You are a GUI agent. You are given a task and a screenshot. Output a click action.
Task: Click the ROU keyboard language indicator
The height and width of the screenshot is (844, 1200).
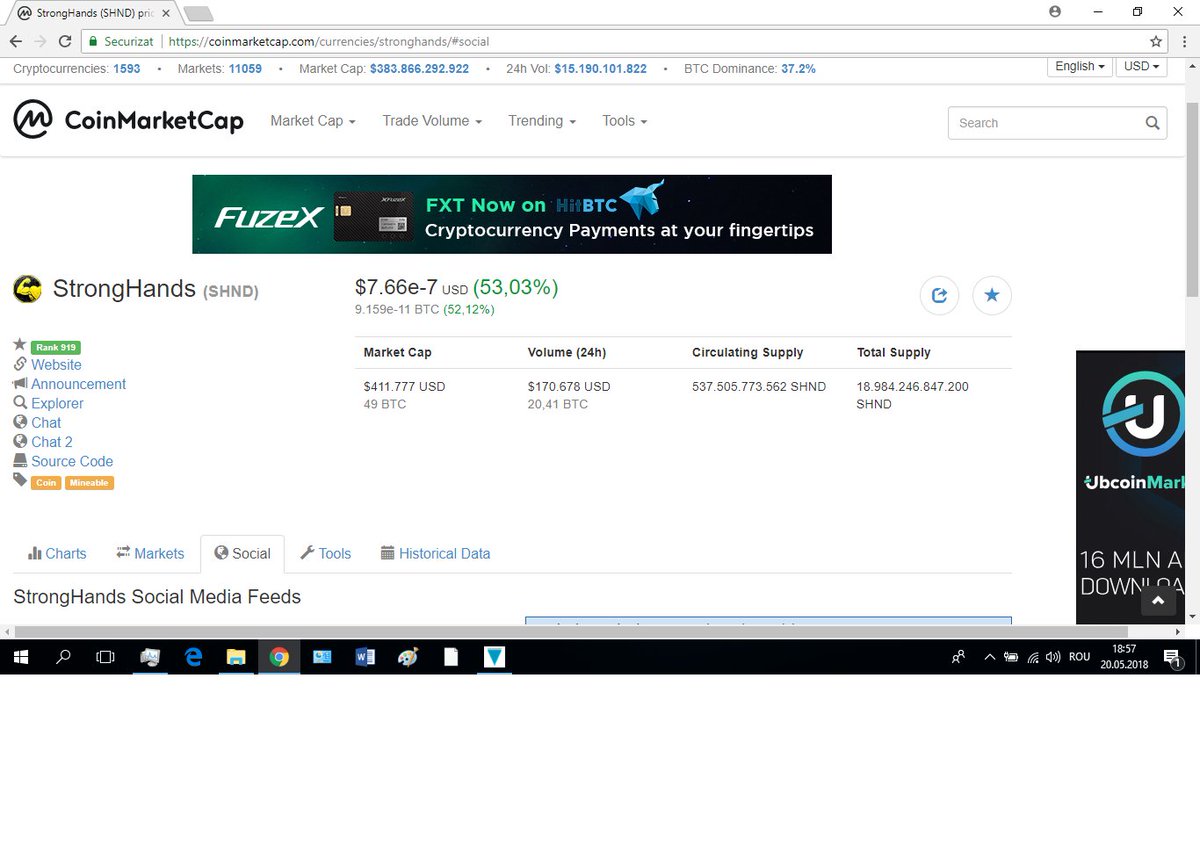coord(1079,657)
